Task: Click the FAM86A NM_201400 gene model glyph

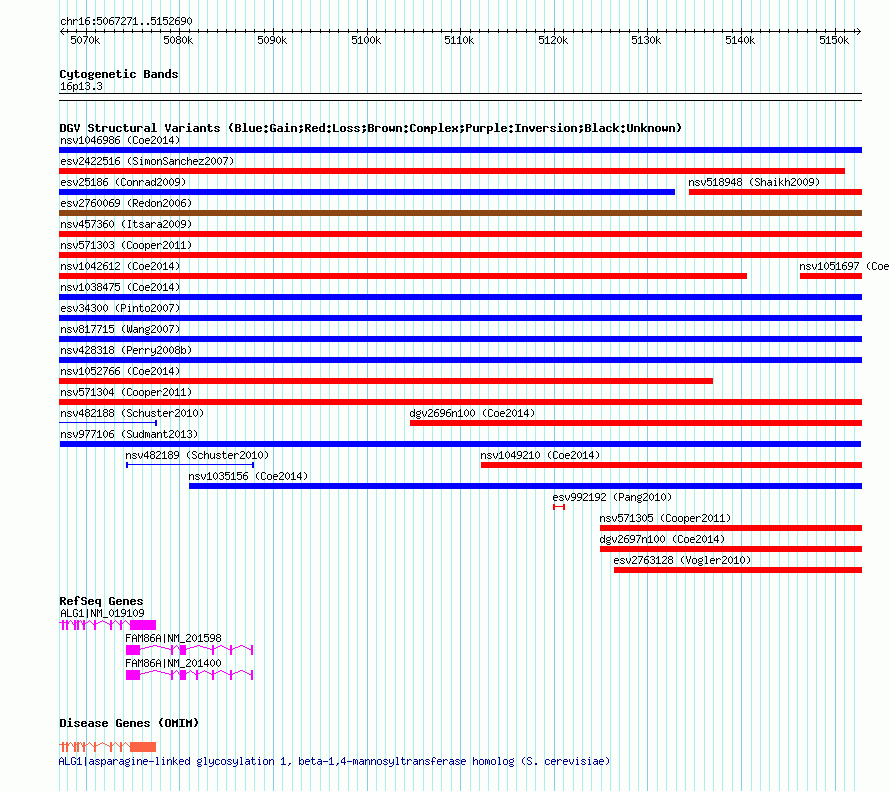Action: tap(190, 675)
